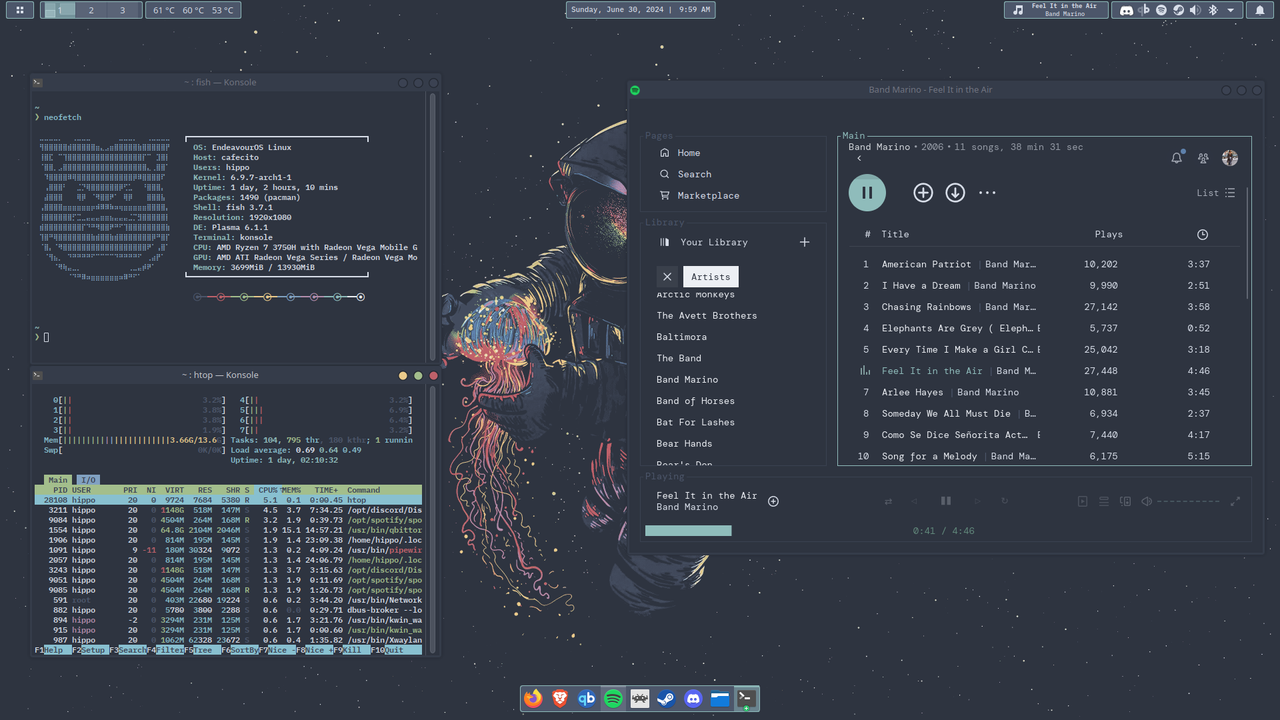Add album to library with plus icon
The height and width of the screenshot is (720, 1280).
pyautogui.click(x=923, y=193)
